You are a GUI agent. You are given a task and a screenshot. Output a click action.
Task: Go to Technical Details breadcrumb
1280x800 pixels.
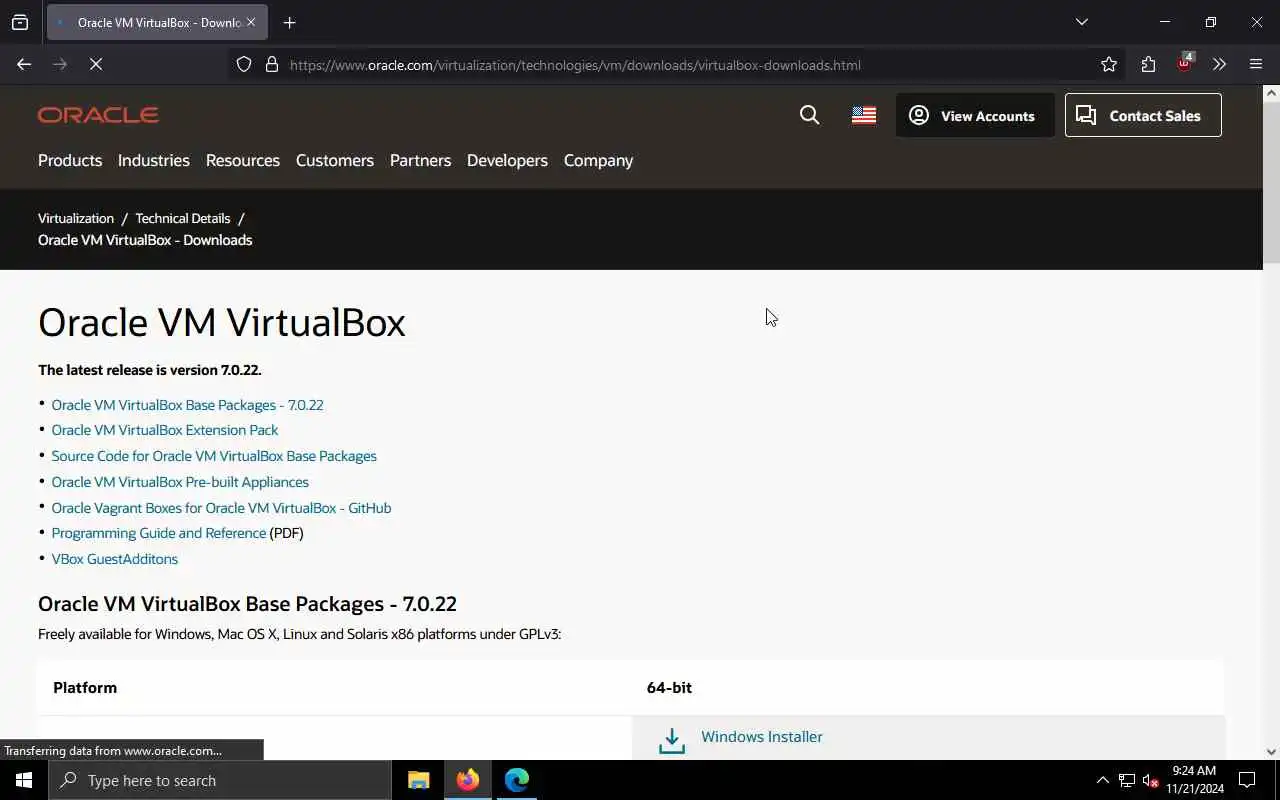pyautogui.click(x=183, y=218)
